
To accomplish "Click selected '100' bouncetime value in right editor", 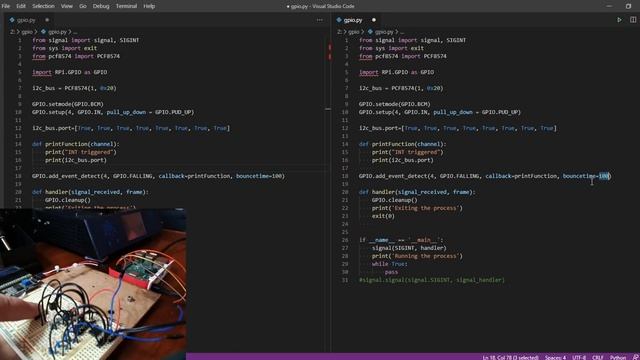I will pyautogui.click(x=604, y=176).
